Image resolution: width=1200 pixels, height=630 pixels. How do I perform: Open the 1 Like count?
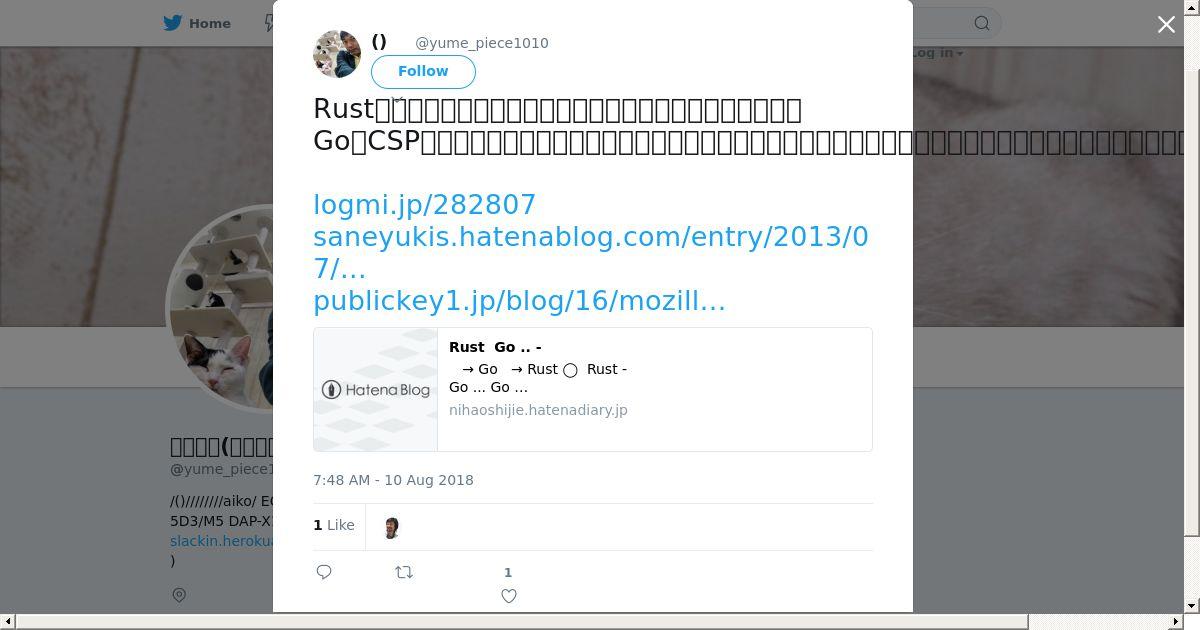[334, 525]
